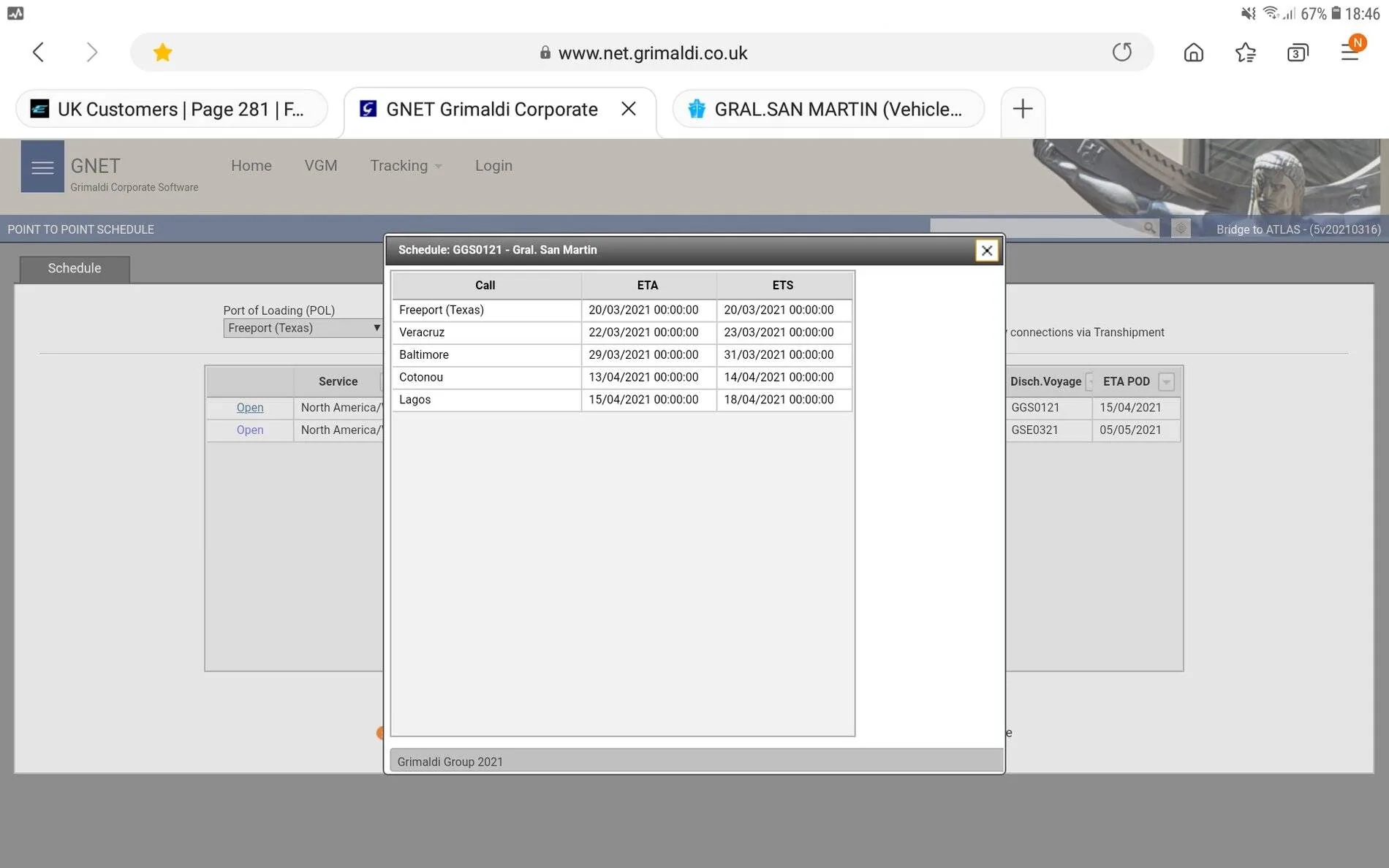Go forward with the browser forward arrow
This screenshot has width=1389, height=868.
[91, 52]
